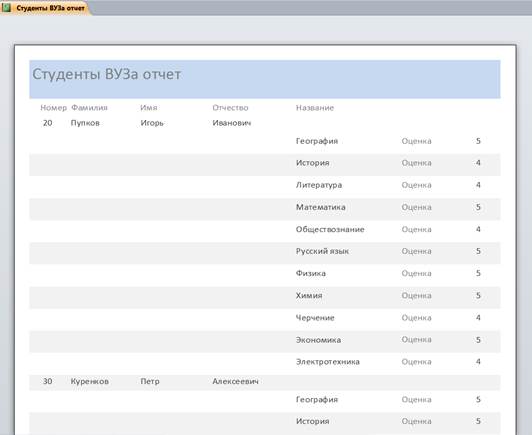
Task: Click the grade 4 for Черчение
Action: click(478, 318)
